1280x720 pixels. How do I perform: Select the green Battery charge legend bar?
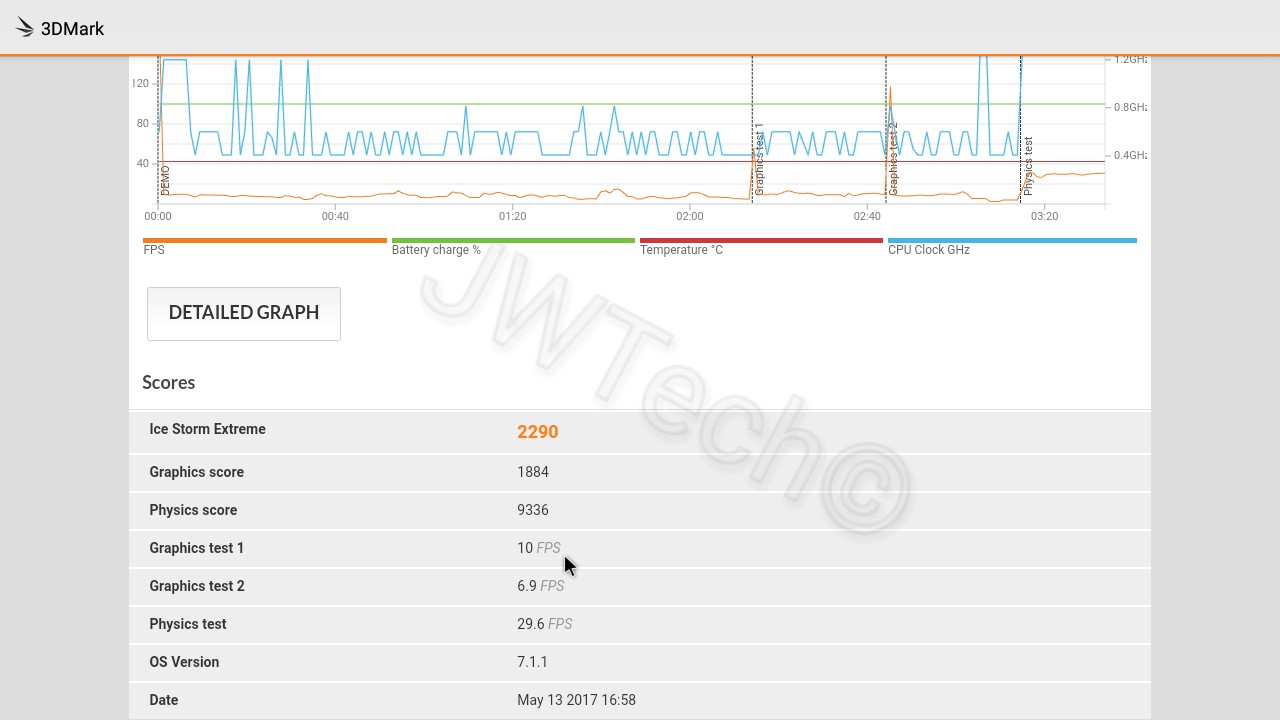[x=513, y=241]
